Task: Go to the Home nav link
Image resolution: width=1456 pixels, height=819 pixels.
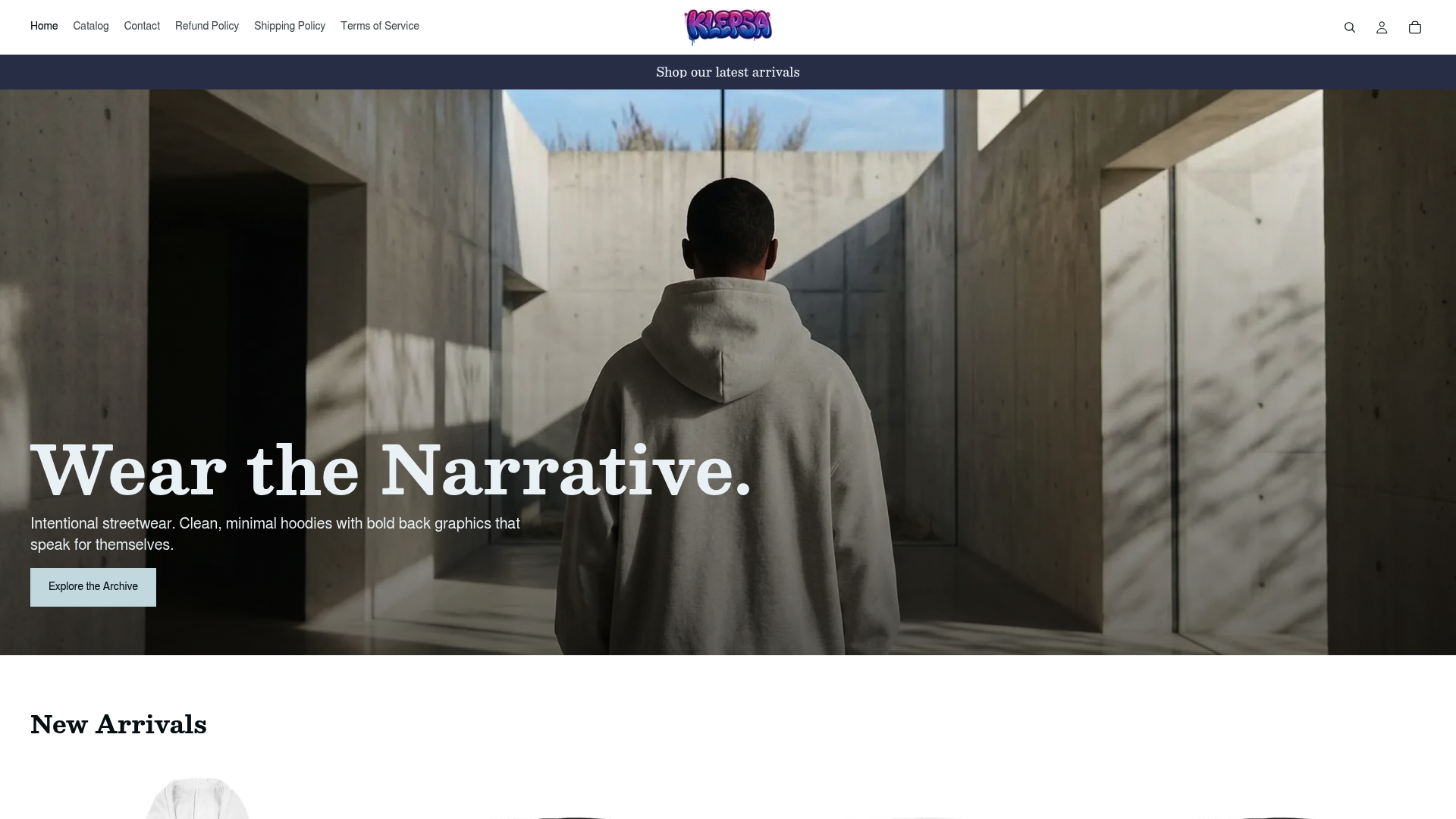Action: pos(44,26)
